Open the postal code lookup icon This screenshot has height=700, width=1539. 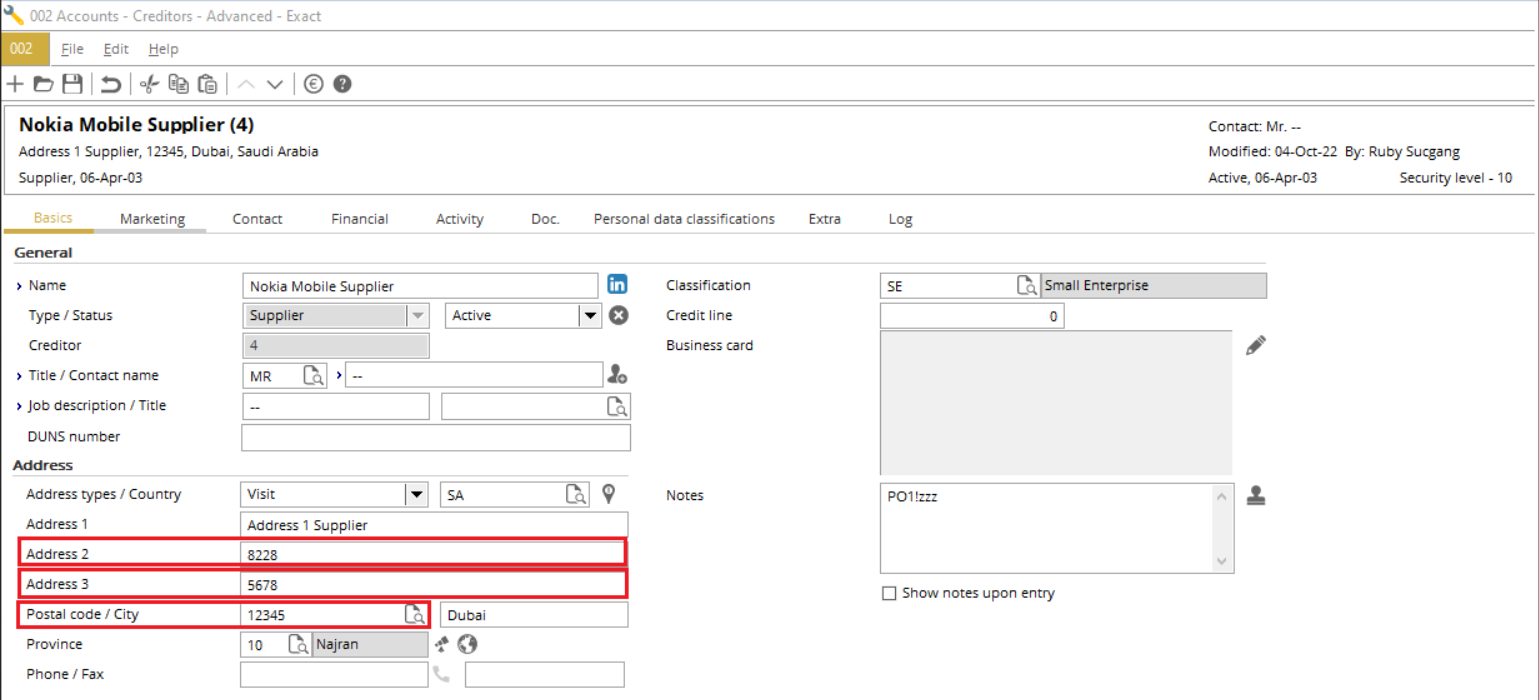coord(414,614)
